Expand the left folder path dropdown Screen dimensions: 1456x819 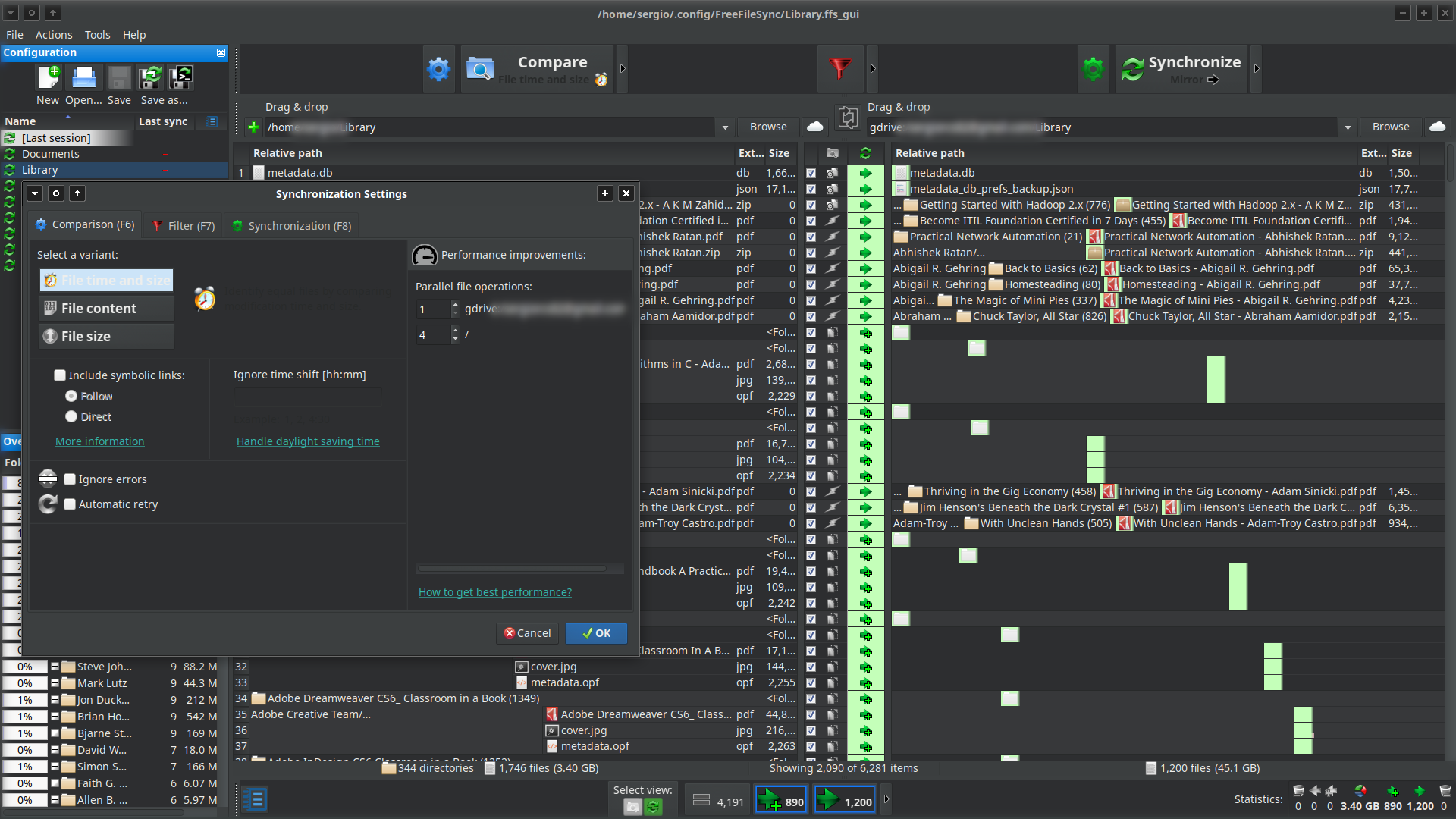pos(724,127)
